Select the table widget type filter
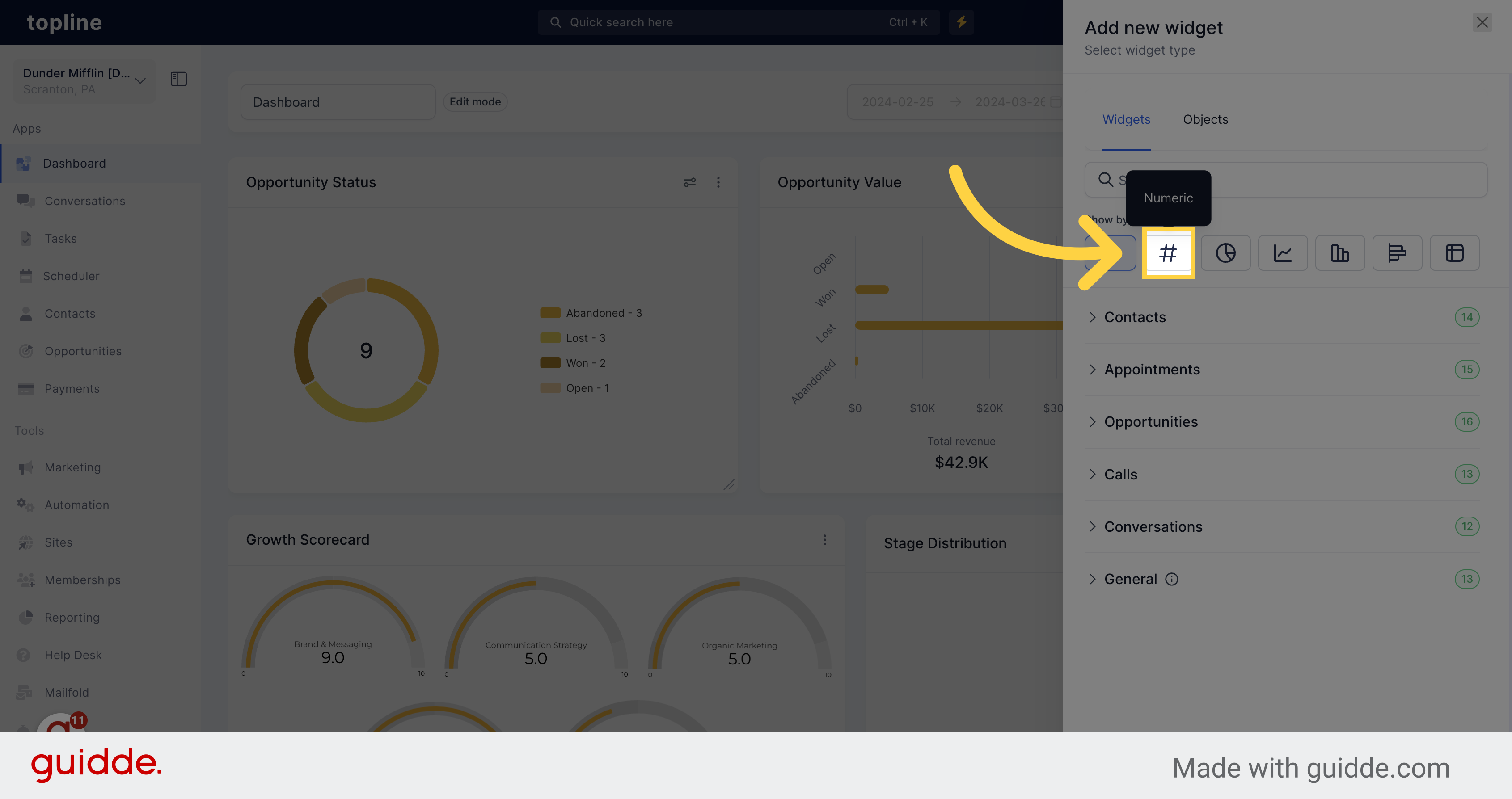The height and width of the screenshot is (799, 1512). pos(1454,253)
